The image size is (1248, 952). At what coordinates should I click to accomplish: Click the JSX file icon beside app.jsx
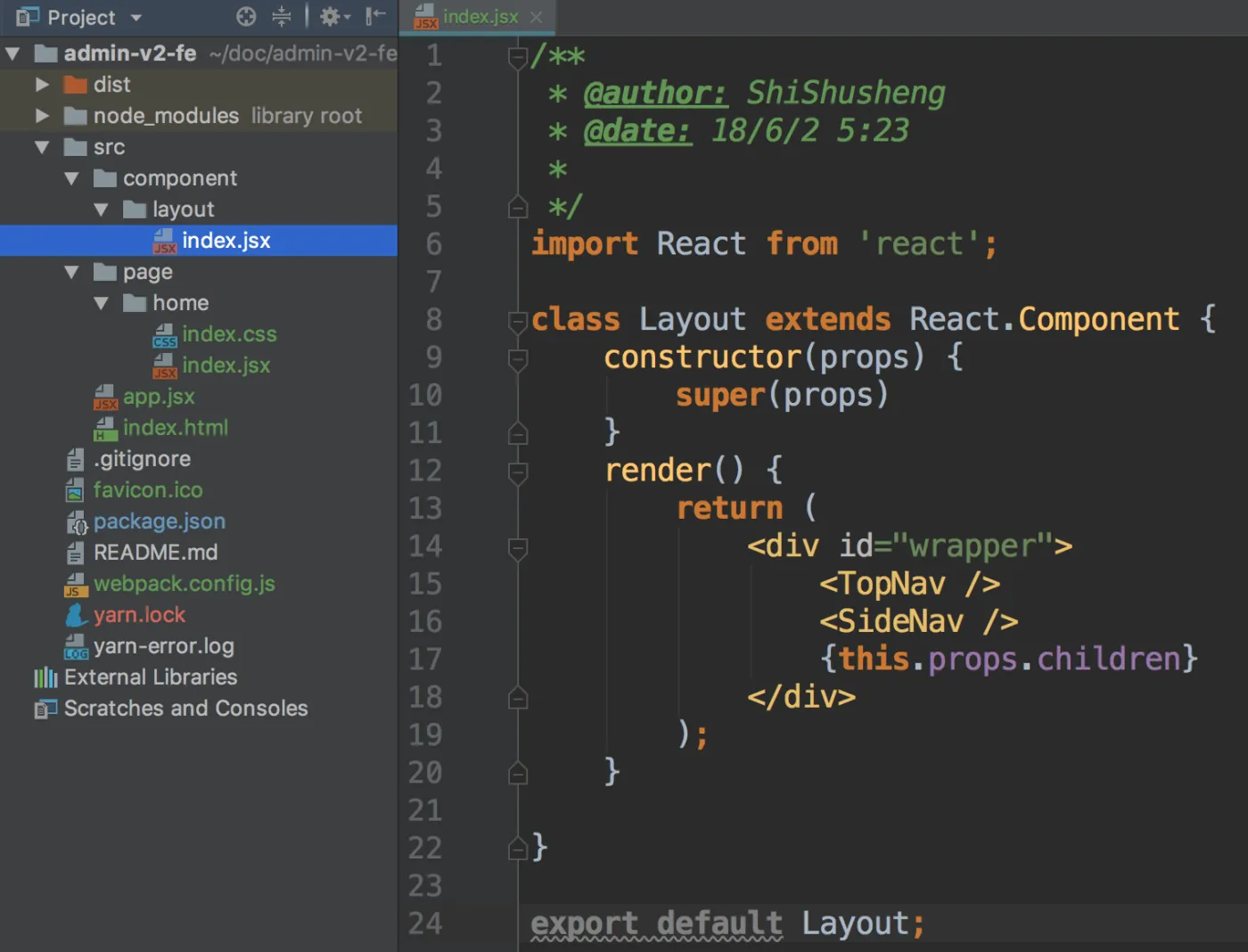[105, 398]
